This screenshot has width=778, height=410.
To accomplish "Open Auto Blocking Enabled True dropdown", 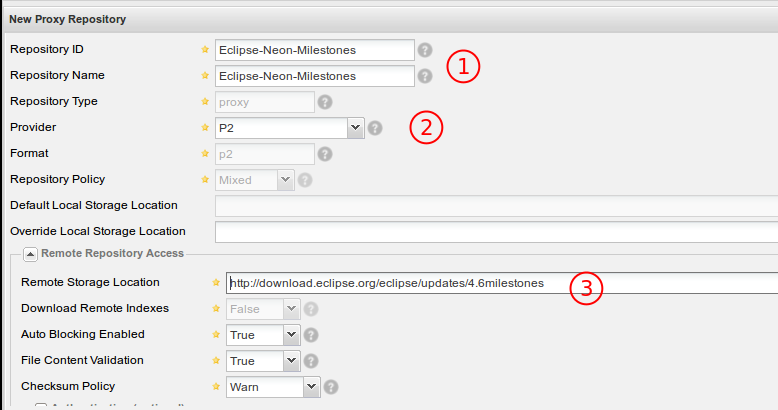I will (x=291, y=335).
